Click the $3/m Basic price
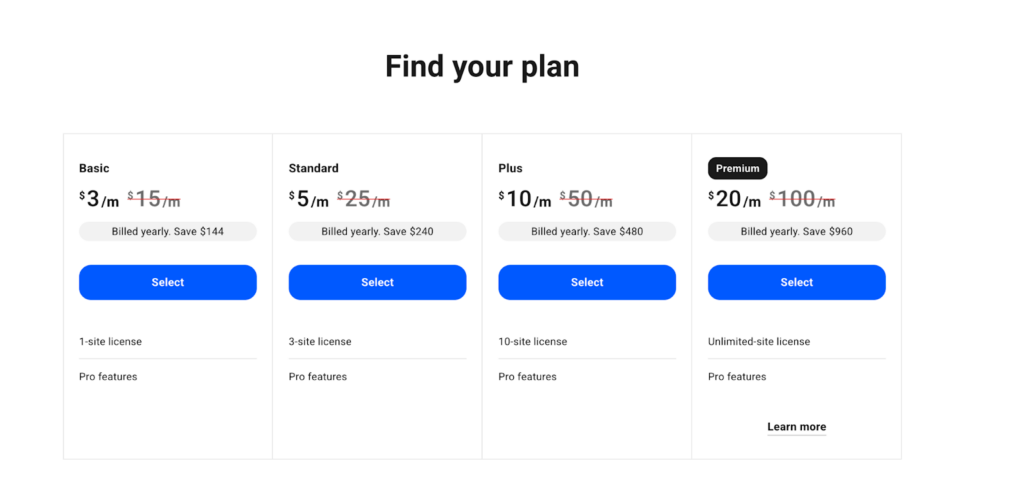 tap(99, 199)
